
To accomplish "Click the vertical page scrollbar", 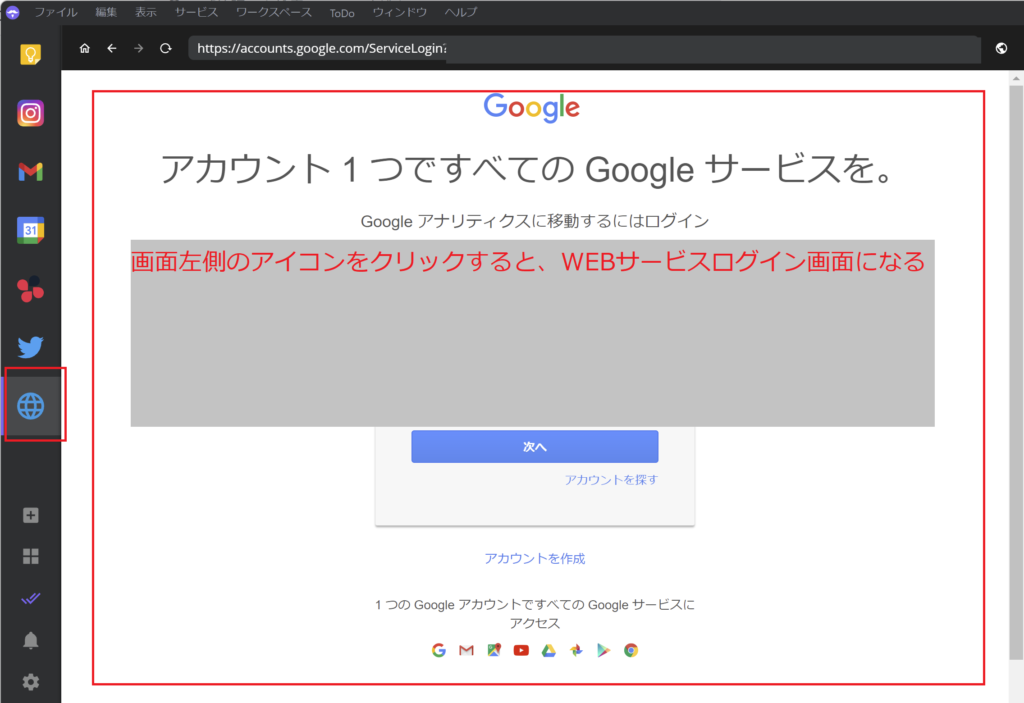I will point(1016,372).
